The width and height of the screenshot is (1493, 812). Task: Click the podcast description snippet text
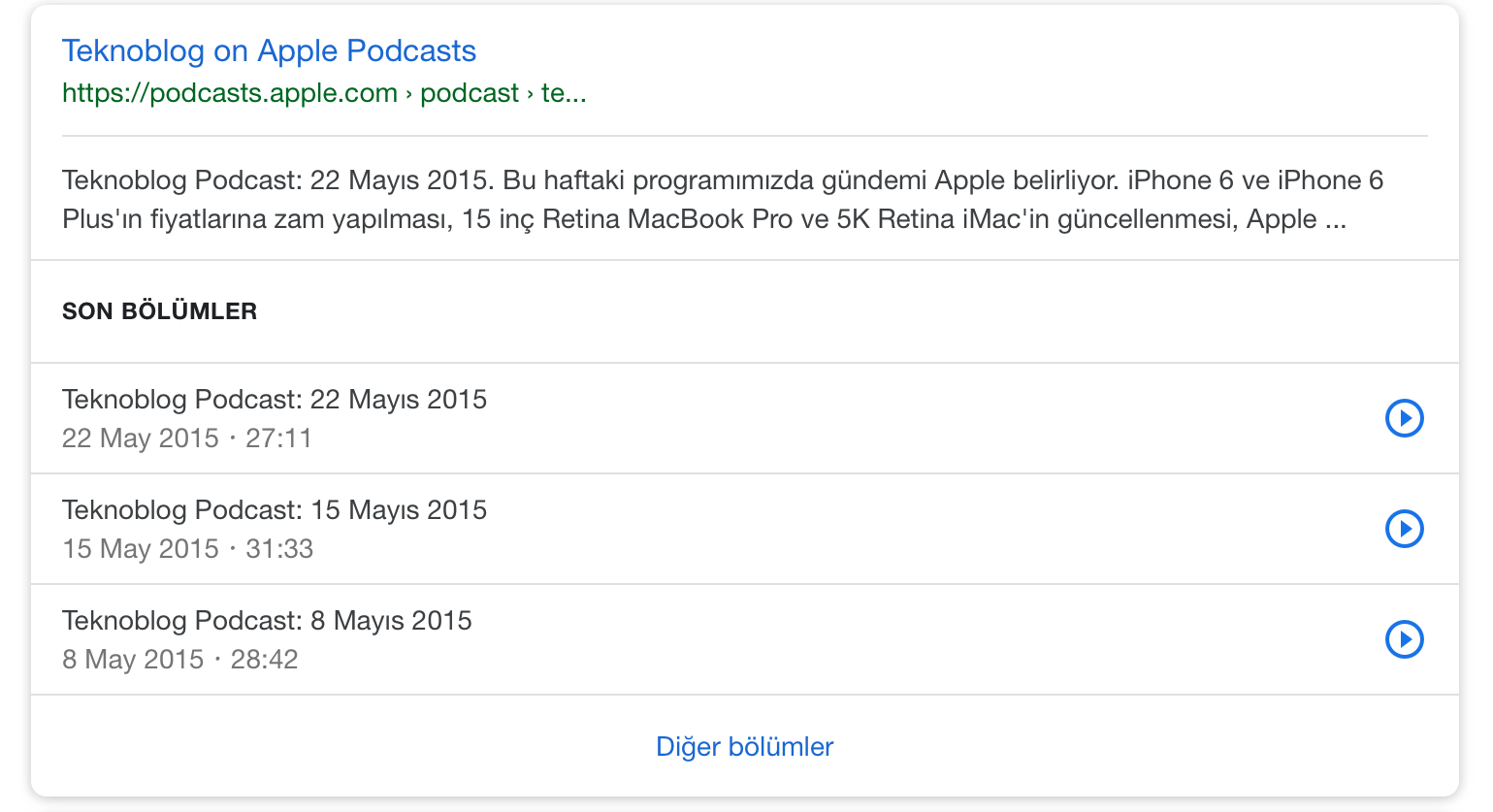[x=723, y=199]
